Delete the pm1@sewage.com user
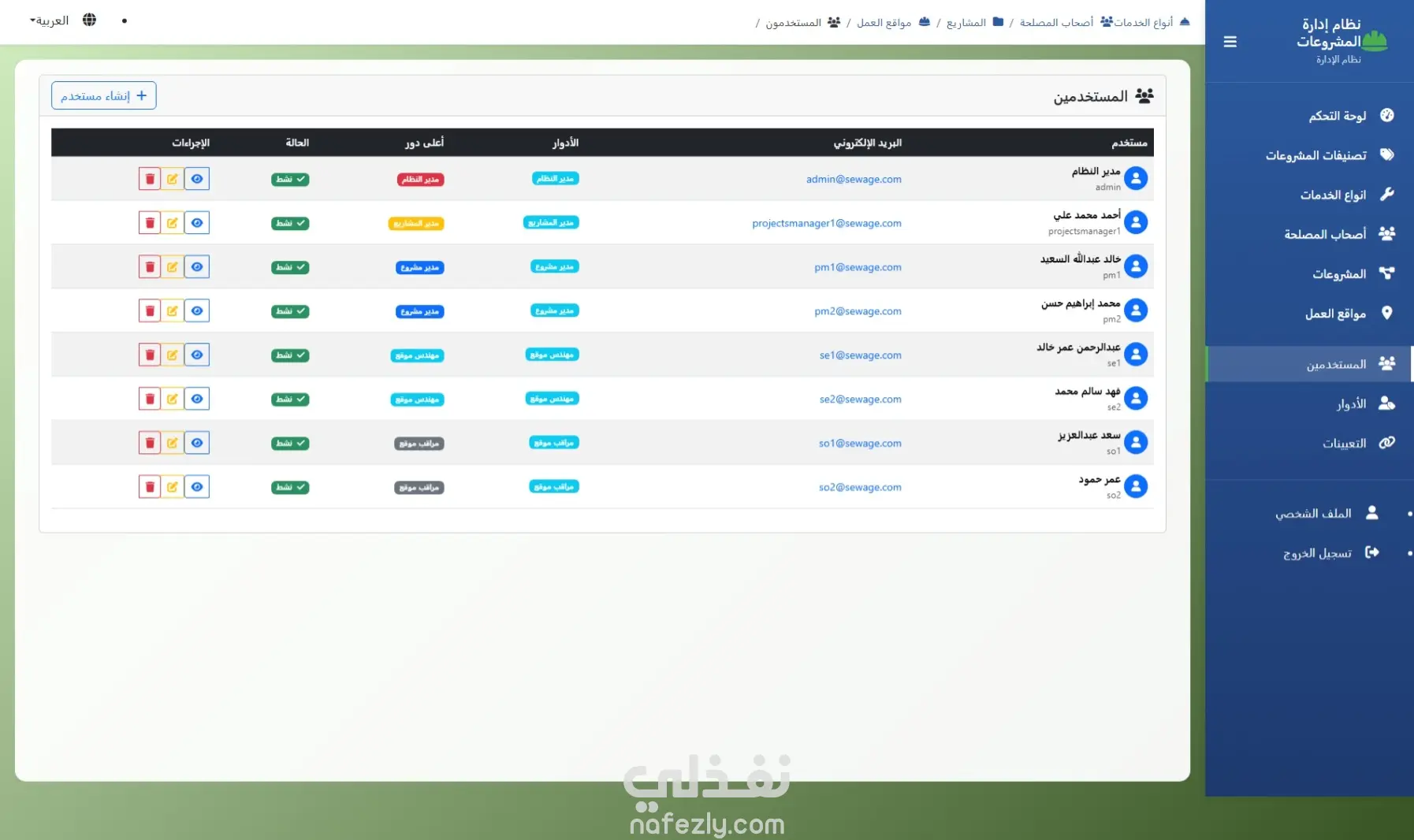1414x840 pixels. coord(150,267)
